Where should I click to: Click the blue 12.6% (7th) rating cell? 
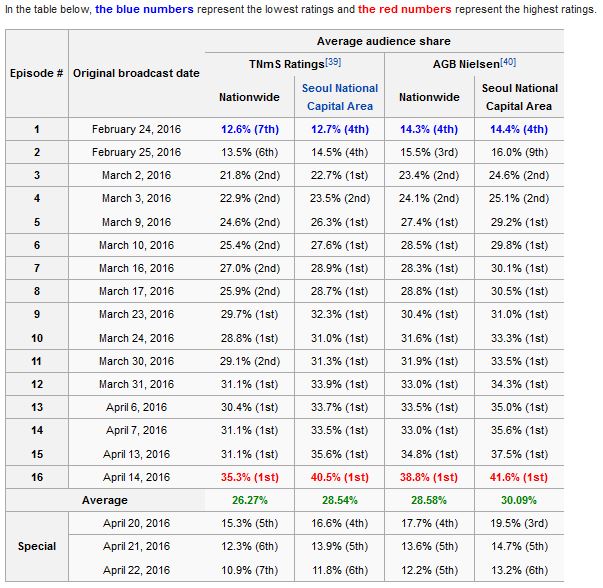point(249,129)
